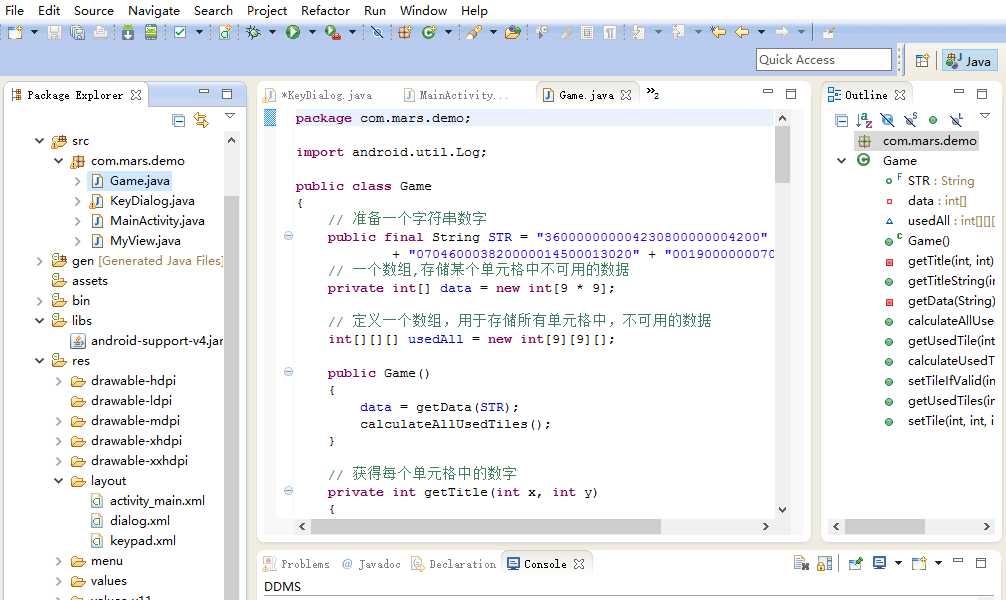Click the editor vertical scrollbar thumb
Viewport: 1006px width, 600px height.
tap(781, 154)
